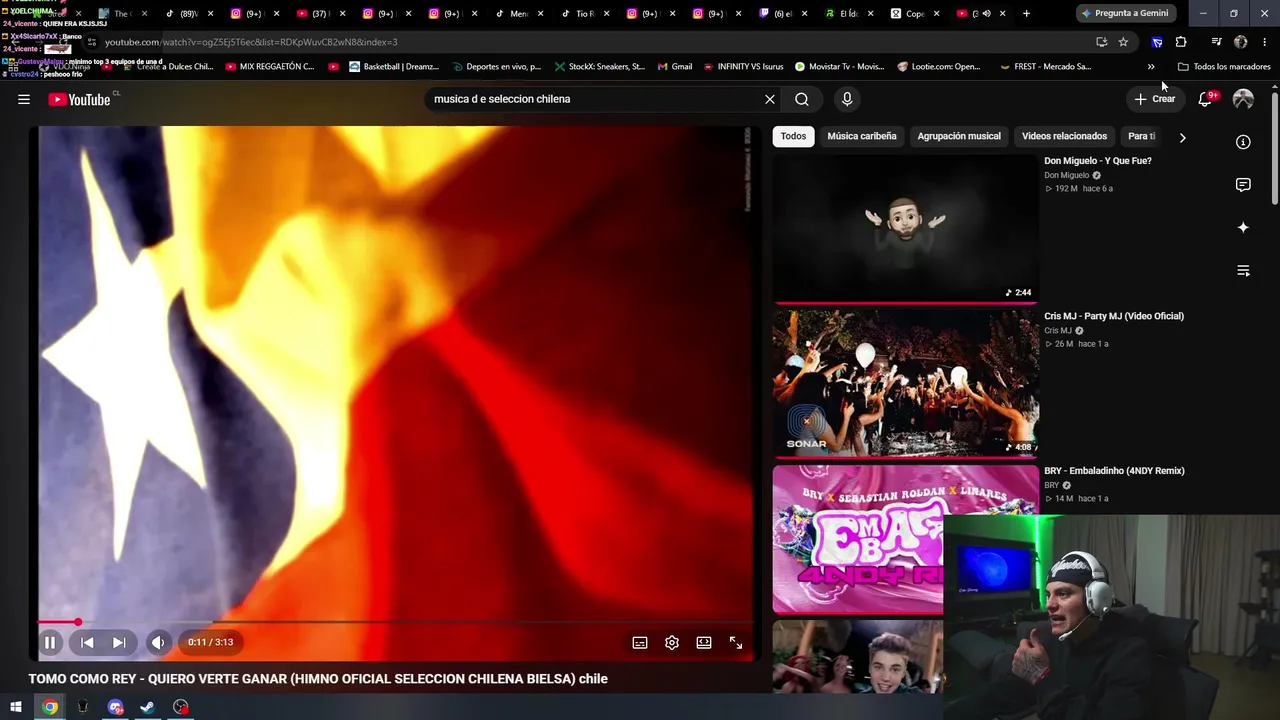
Task: Open the StockX: Sneakers bookmark
Action: (x=599, y=67)
